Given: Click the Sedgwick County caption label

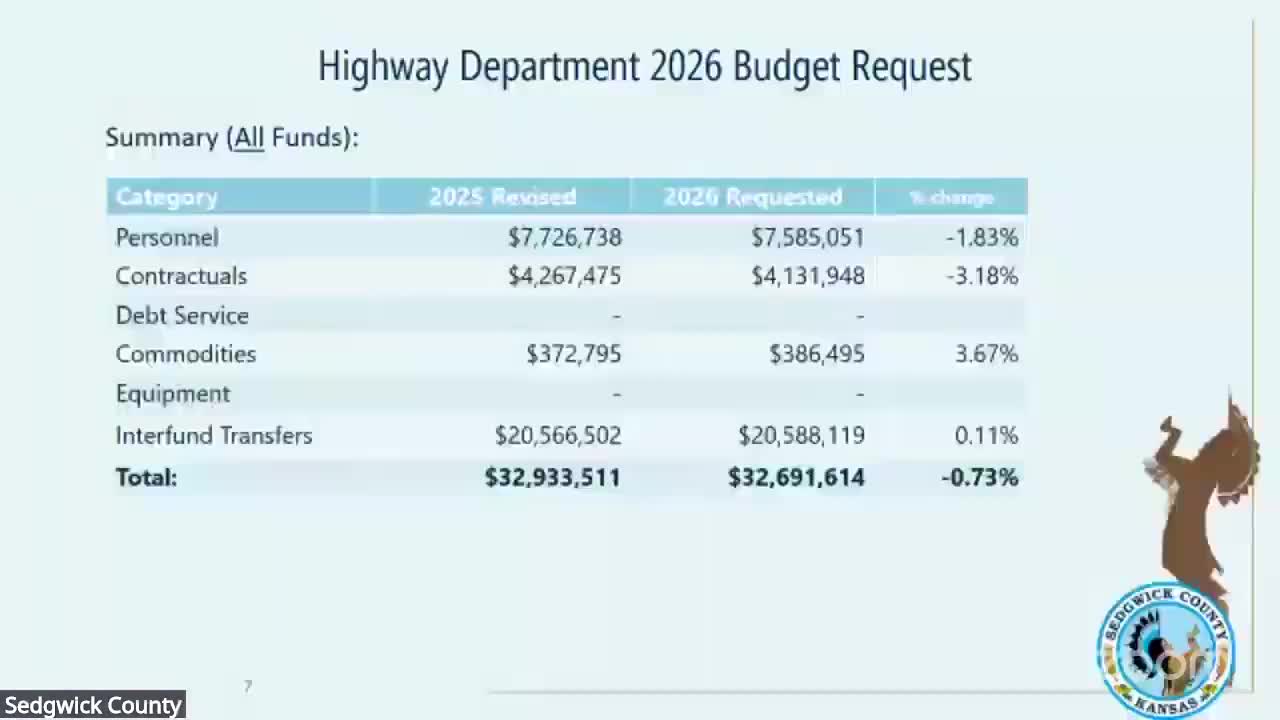Looking at the screenshot, I should (x=93, y=706).
